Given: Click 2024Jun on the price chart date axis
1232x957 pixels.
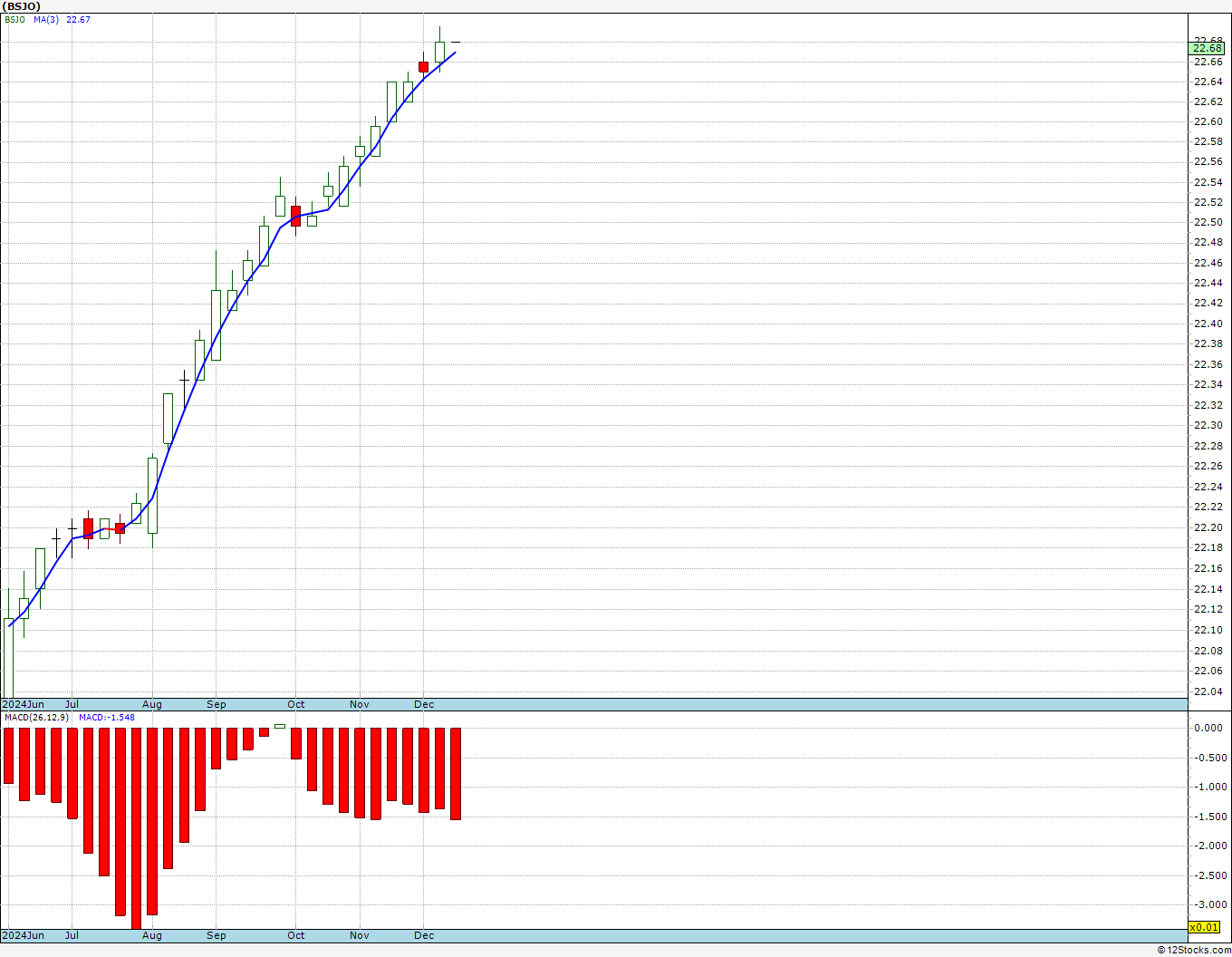Looking at the screenshot, I should [24, 704].
